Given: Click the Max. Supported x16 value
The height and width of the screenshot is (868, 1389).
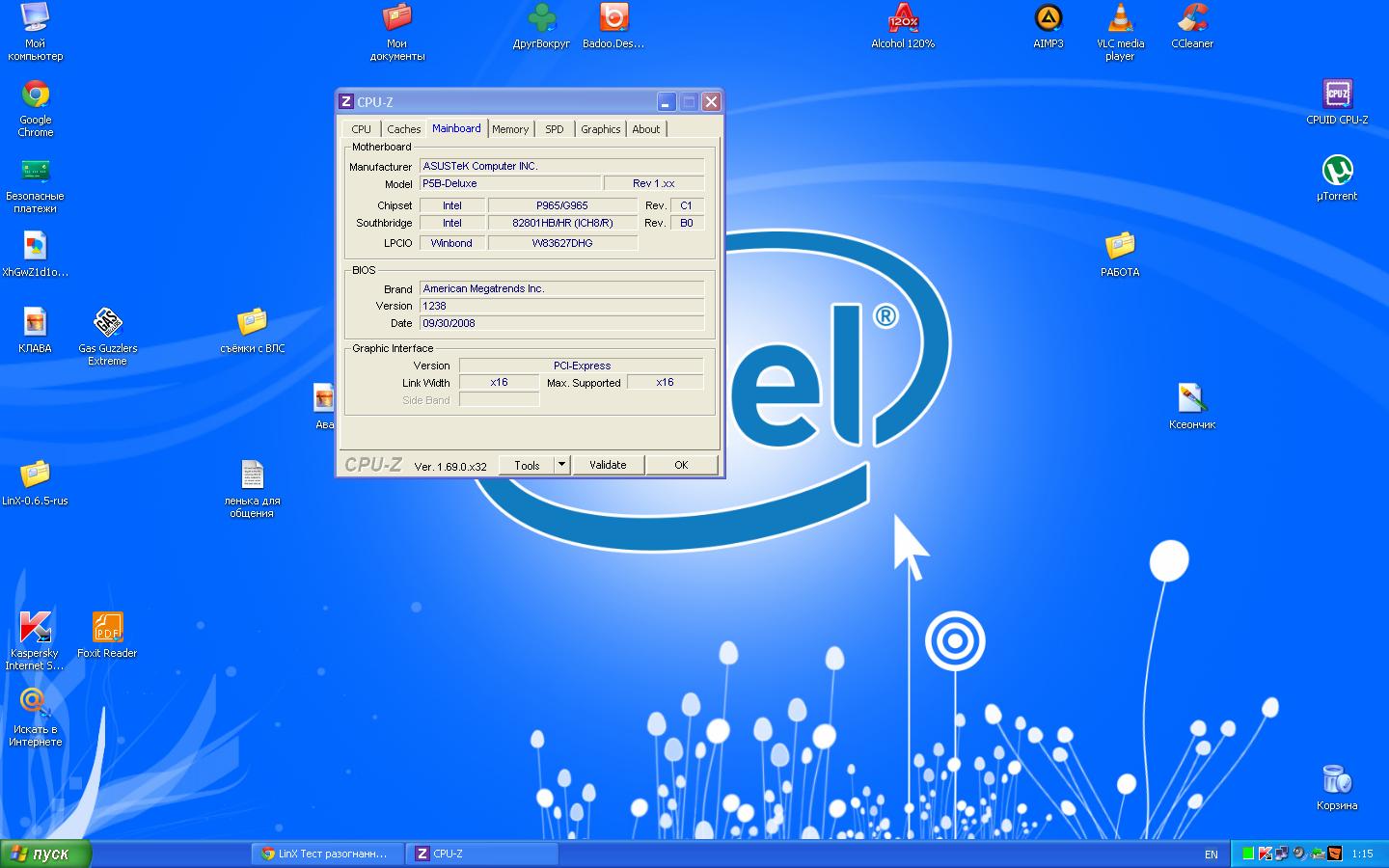Looking at the screenshot, I should (666, 382).
